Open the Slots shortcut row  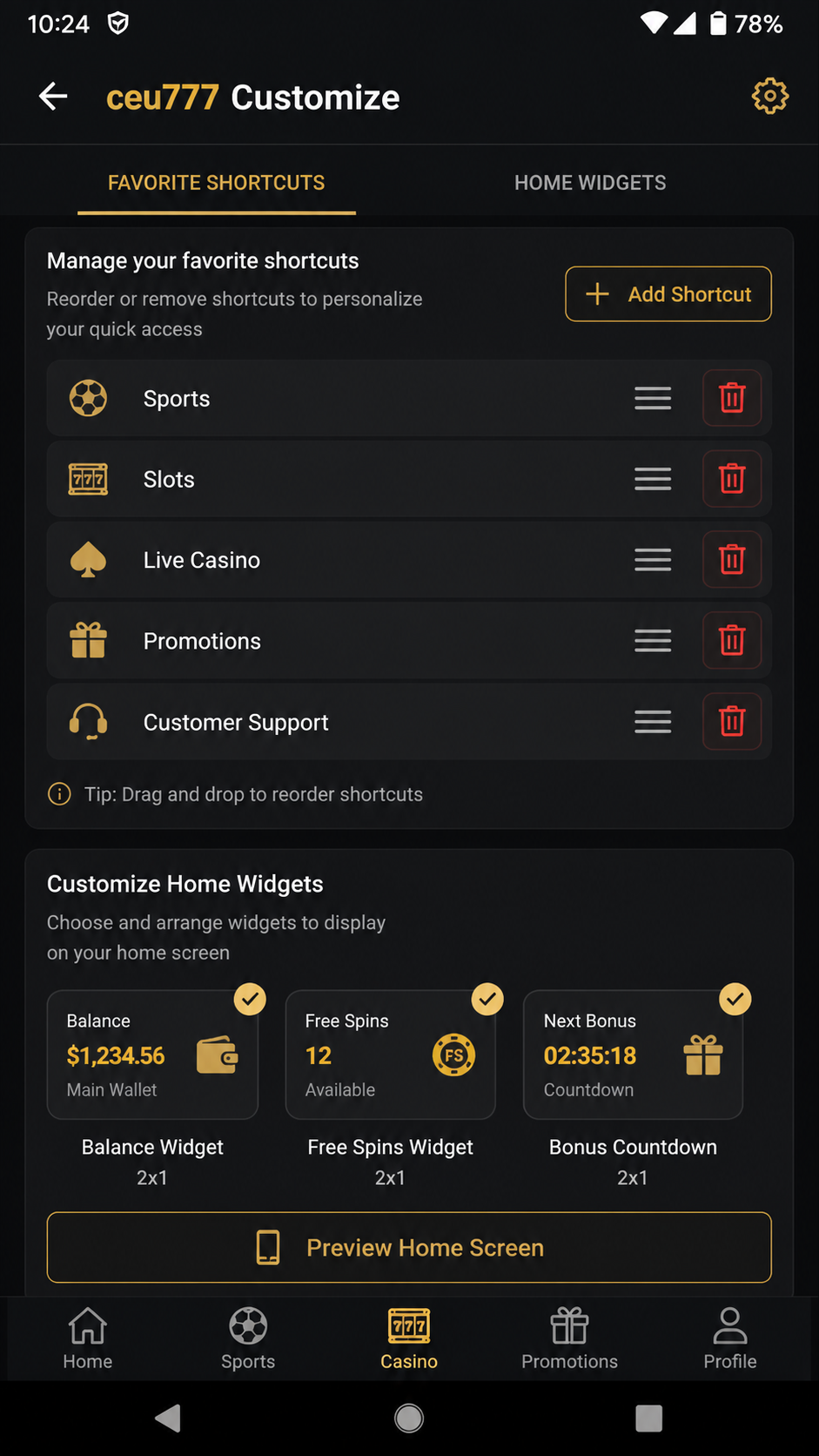click(x=409, y=479)
